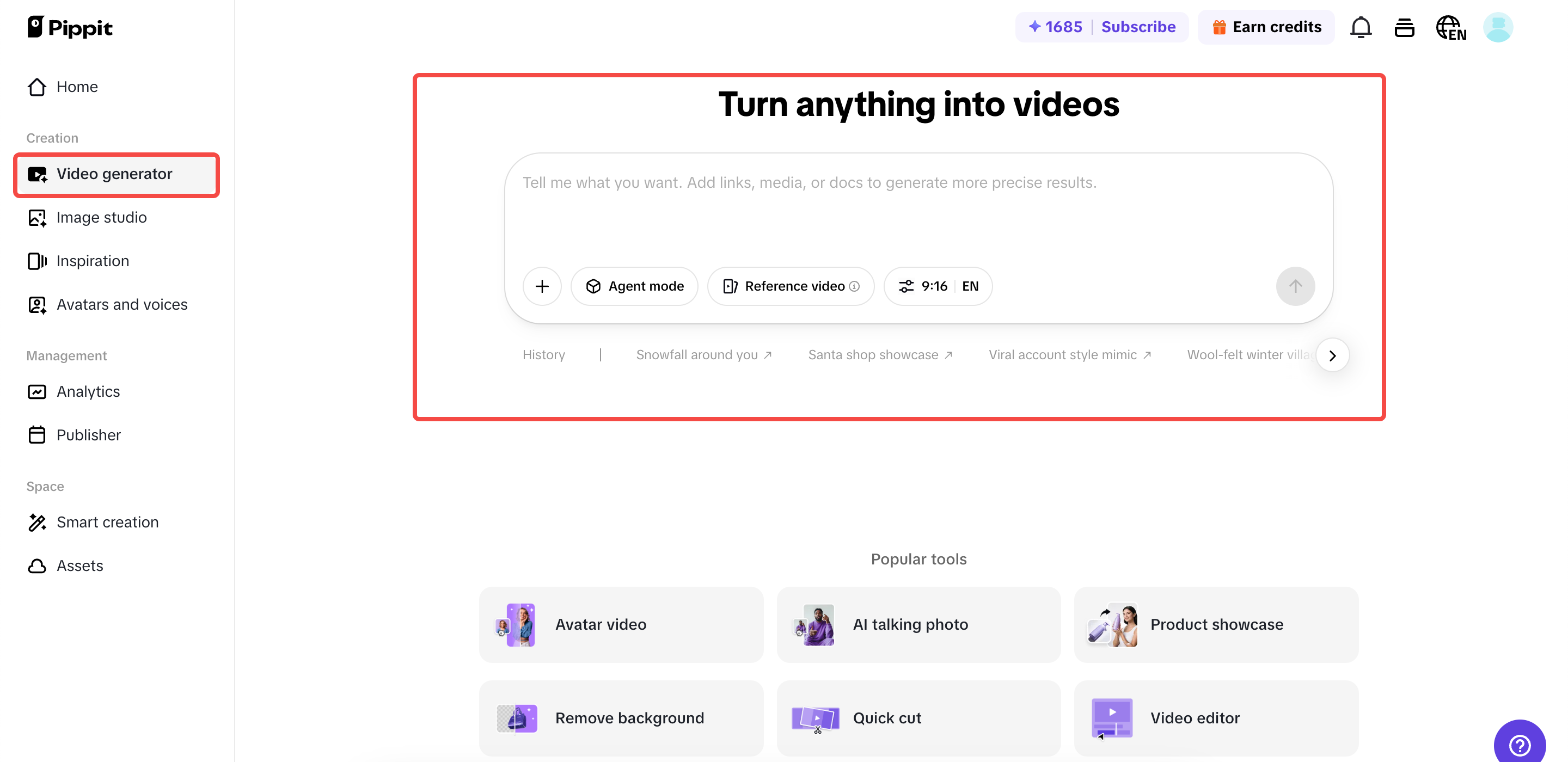Open the attachment plus button
The height and width of the screenshot is (762, 1568).
(542, 286)
